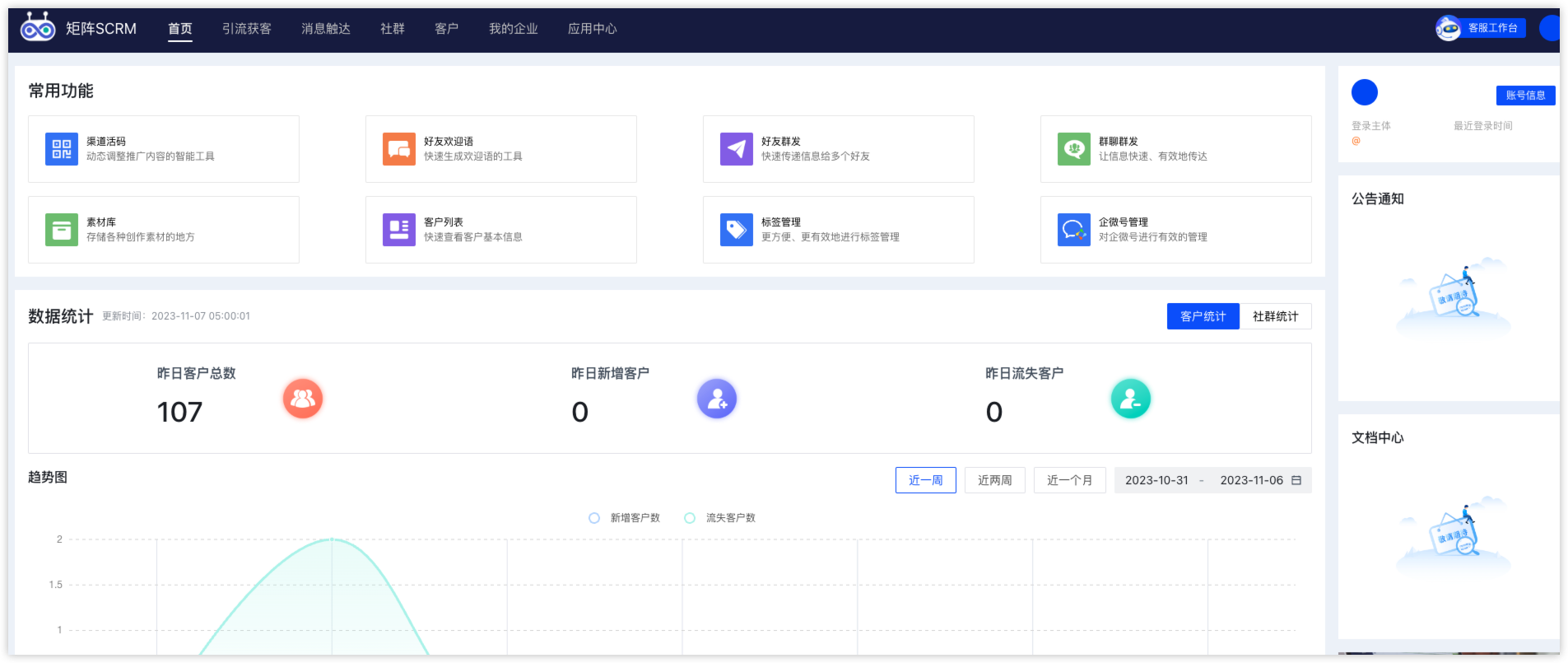Open the 素材库 green archive icon
The width and height of the screenshot is (1568, 663).
[x=62, y=230]
